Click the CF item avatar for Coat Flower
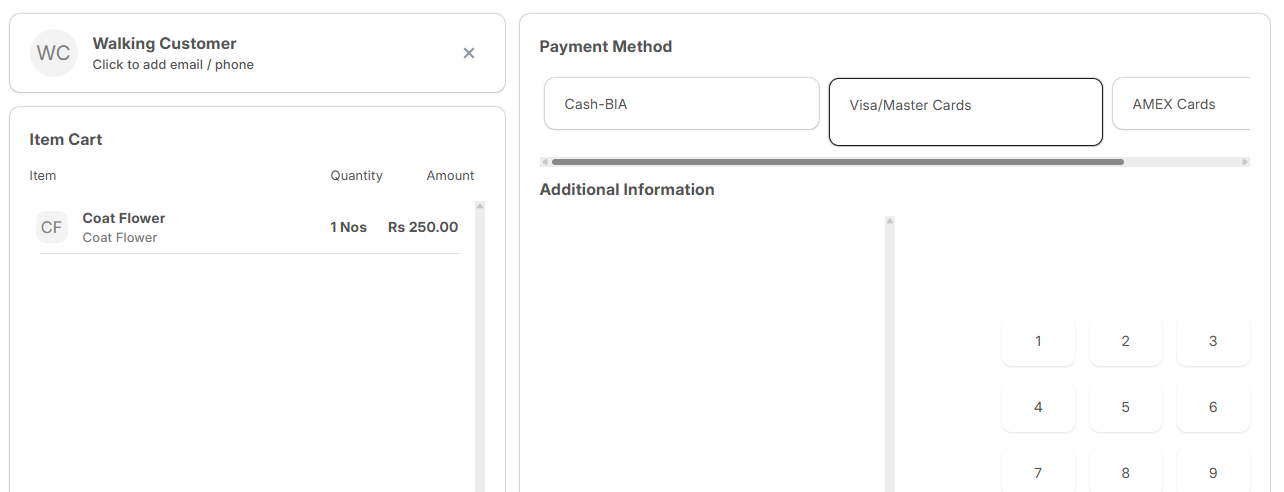 pyautogui.click(x=52, y=227)
